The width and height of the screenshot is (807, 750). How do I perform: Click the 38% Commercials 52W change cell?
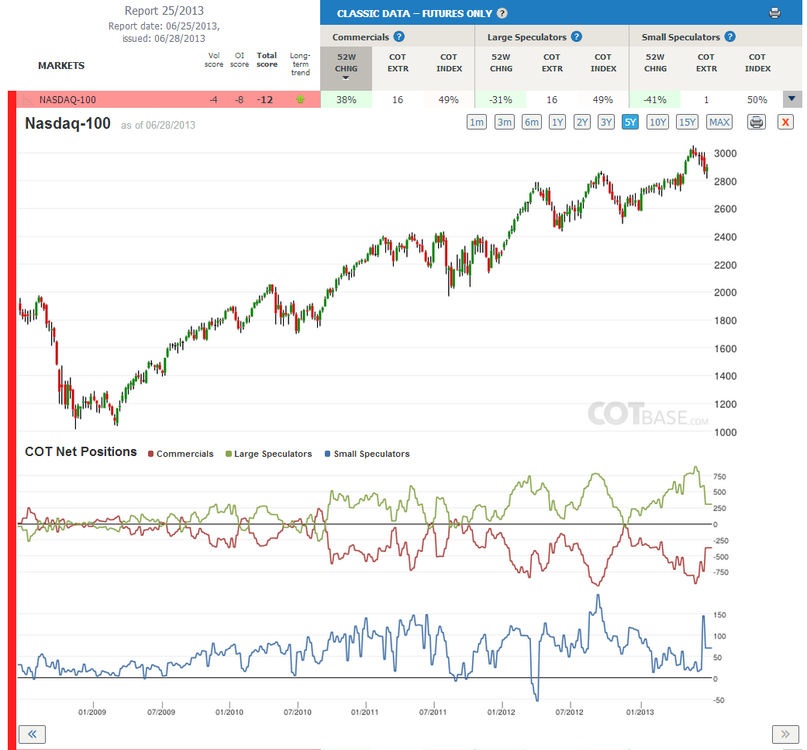click(x=346, y=99)
